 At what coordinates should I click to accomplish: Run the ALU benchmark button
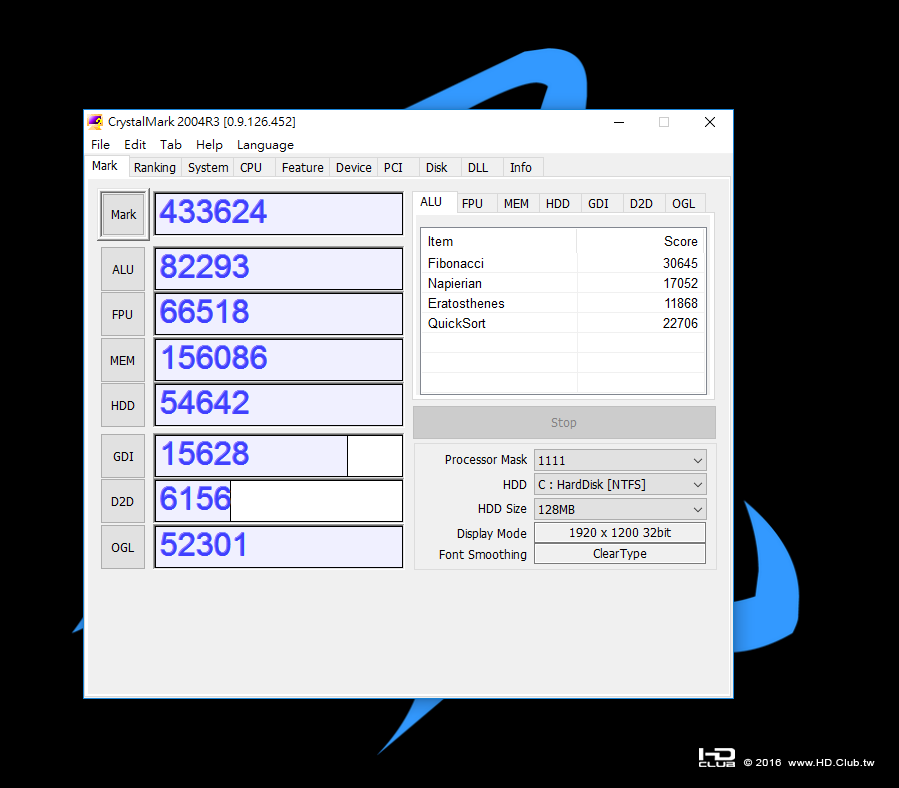click(x=123, y=270)
